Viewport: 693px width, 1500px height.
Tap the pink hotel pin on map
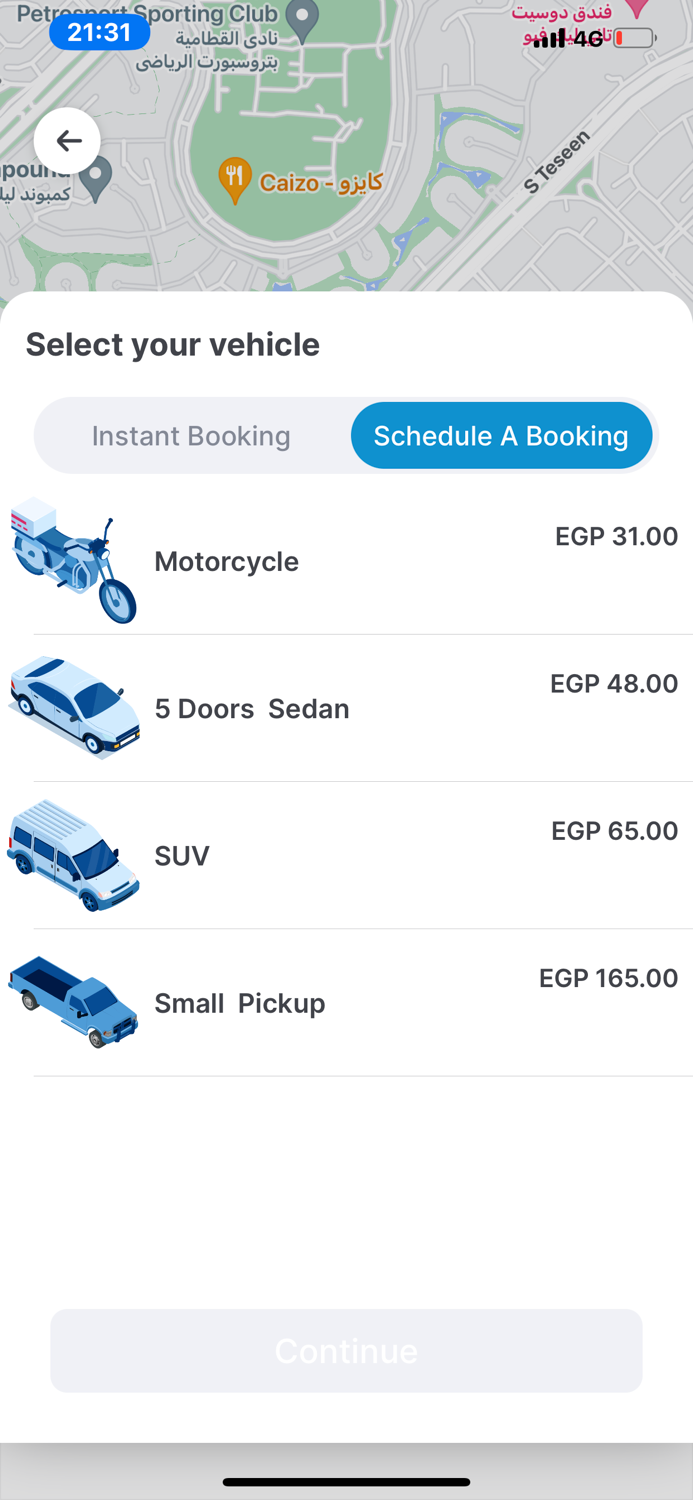coord(636,8)
